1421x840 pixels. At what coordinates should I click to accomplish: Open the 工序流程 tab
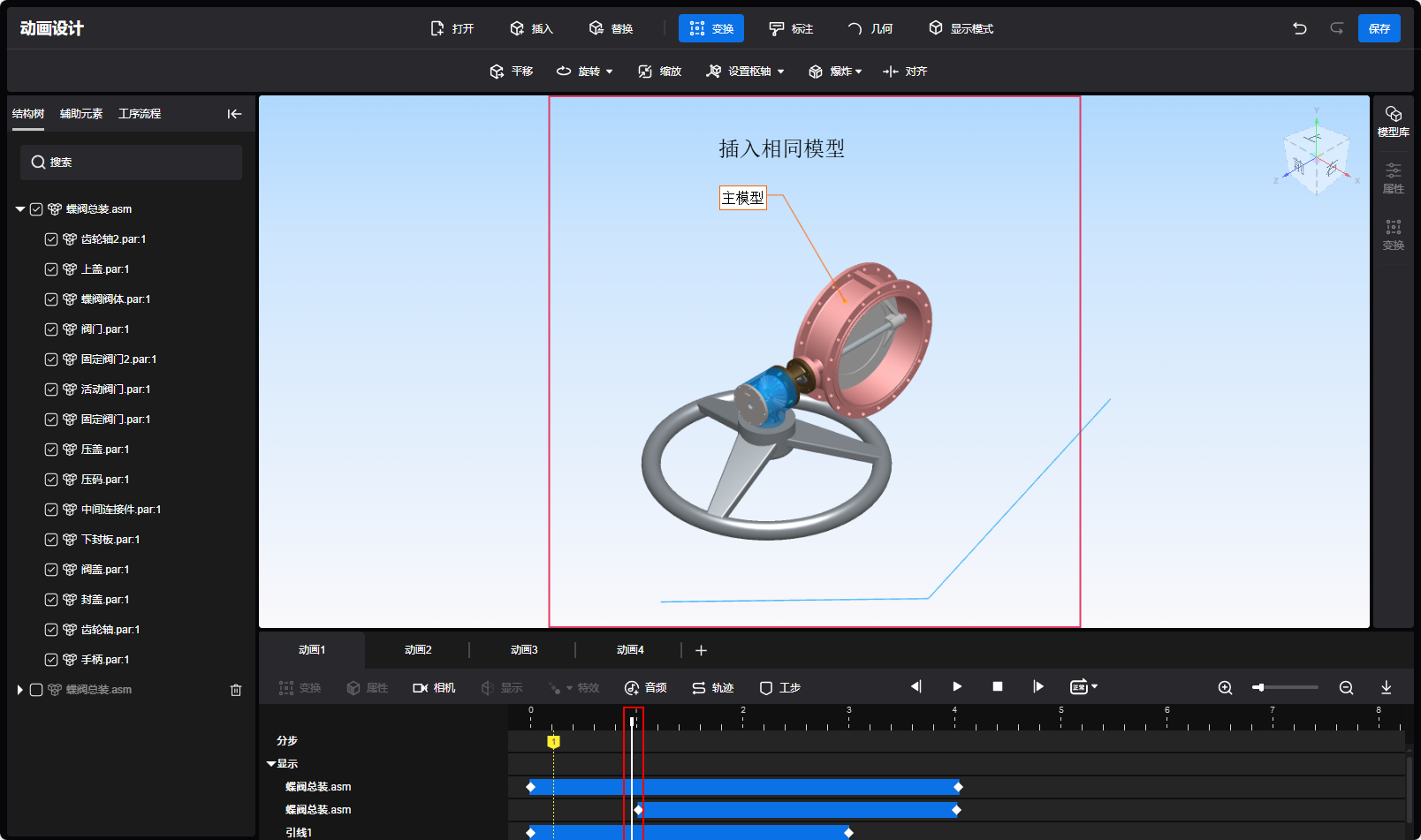tap(140, 114)
